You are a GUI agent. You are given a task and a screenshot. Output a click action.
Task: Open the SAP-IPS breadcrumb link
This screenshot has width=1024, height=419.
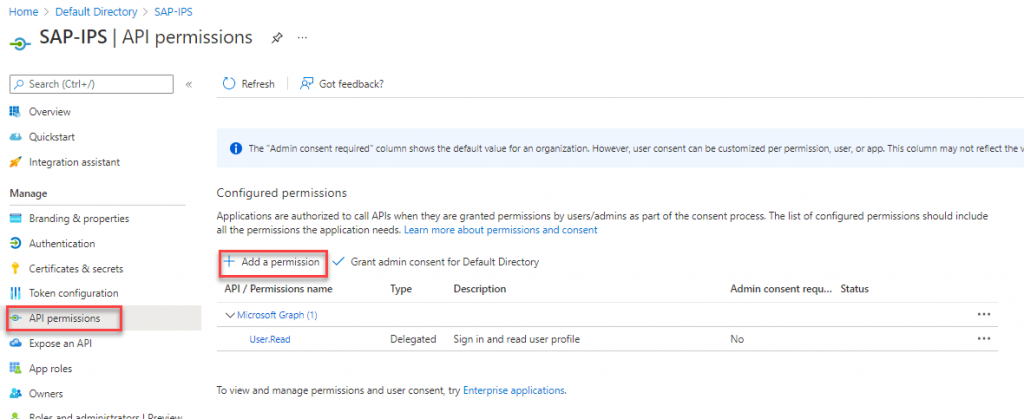coord(173,12)
